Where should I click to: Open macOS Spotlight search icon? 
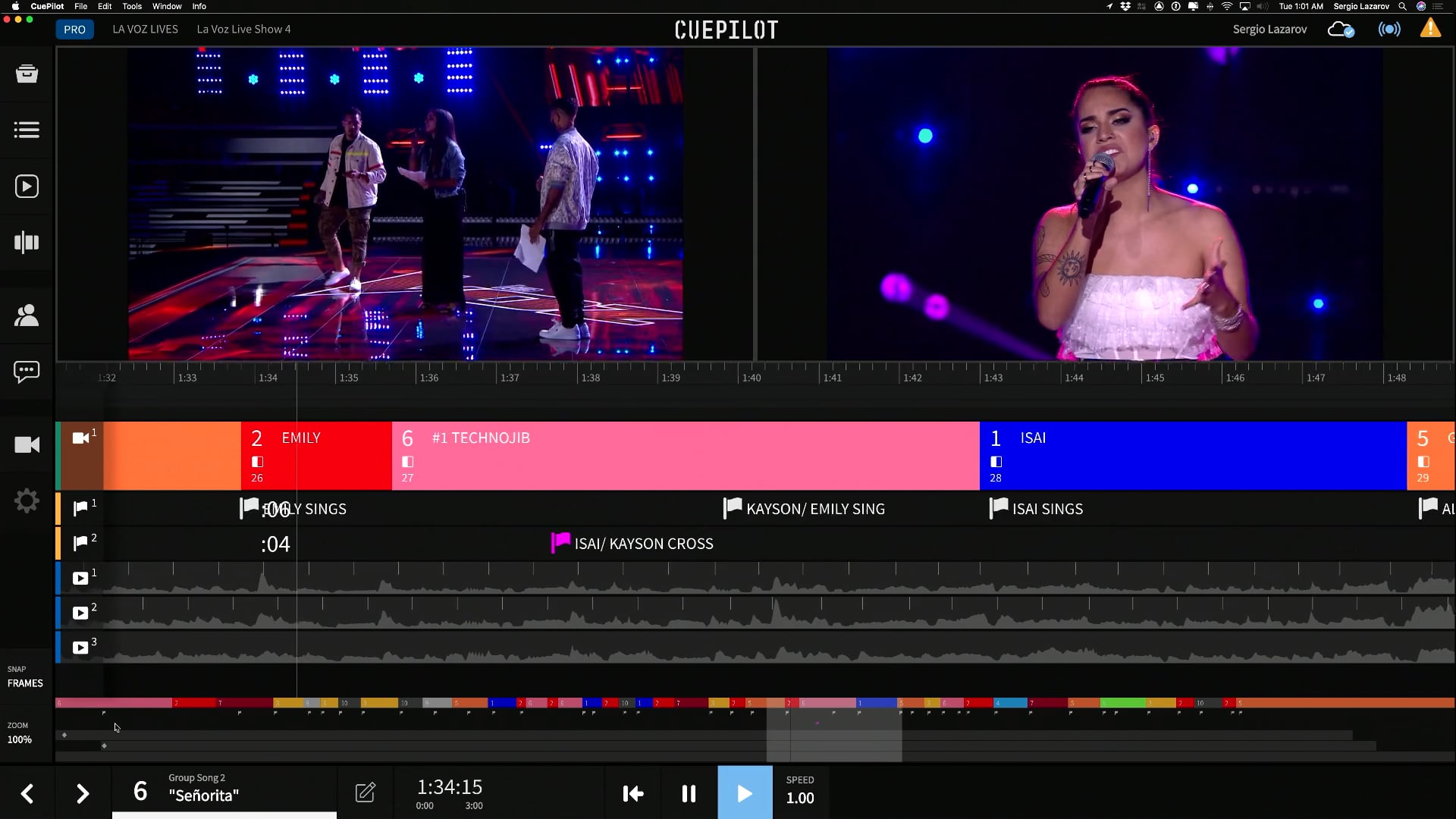(1403, 6)
